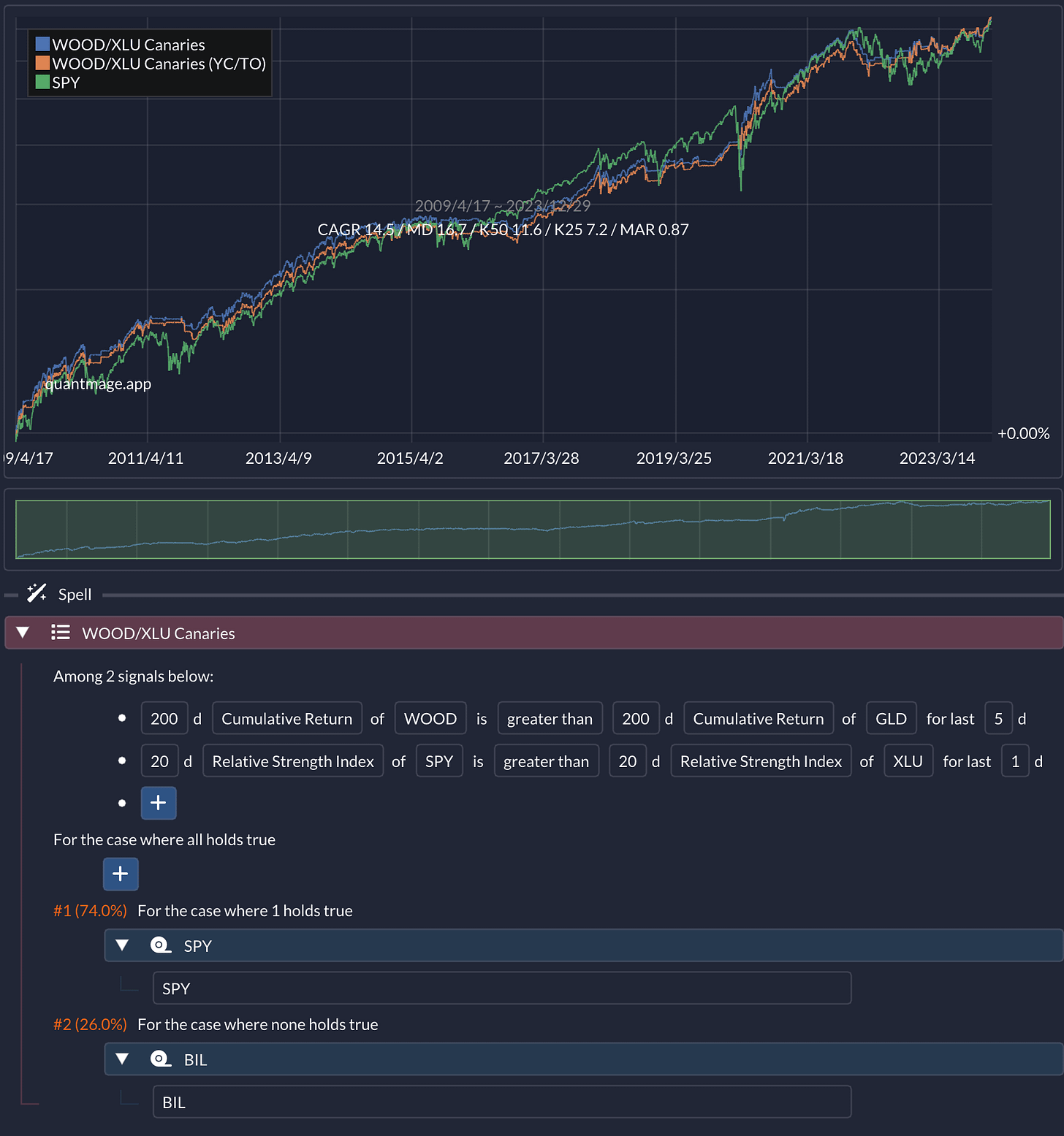
Task: Click the WOOD/XLU Canaries header title
Action: 159,633
